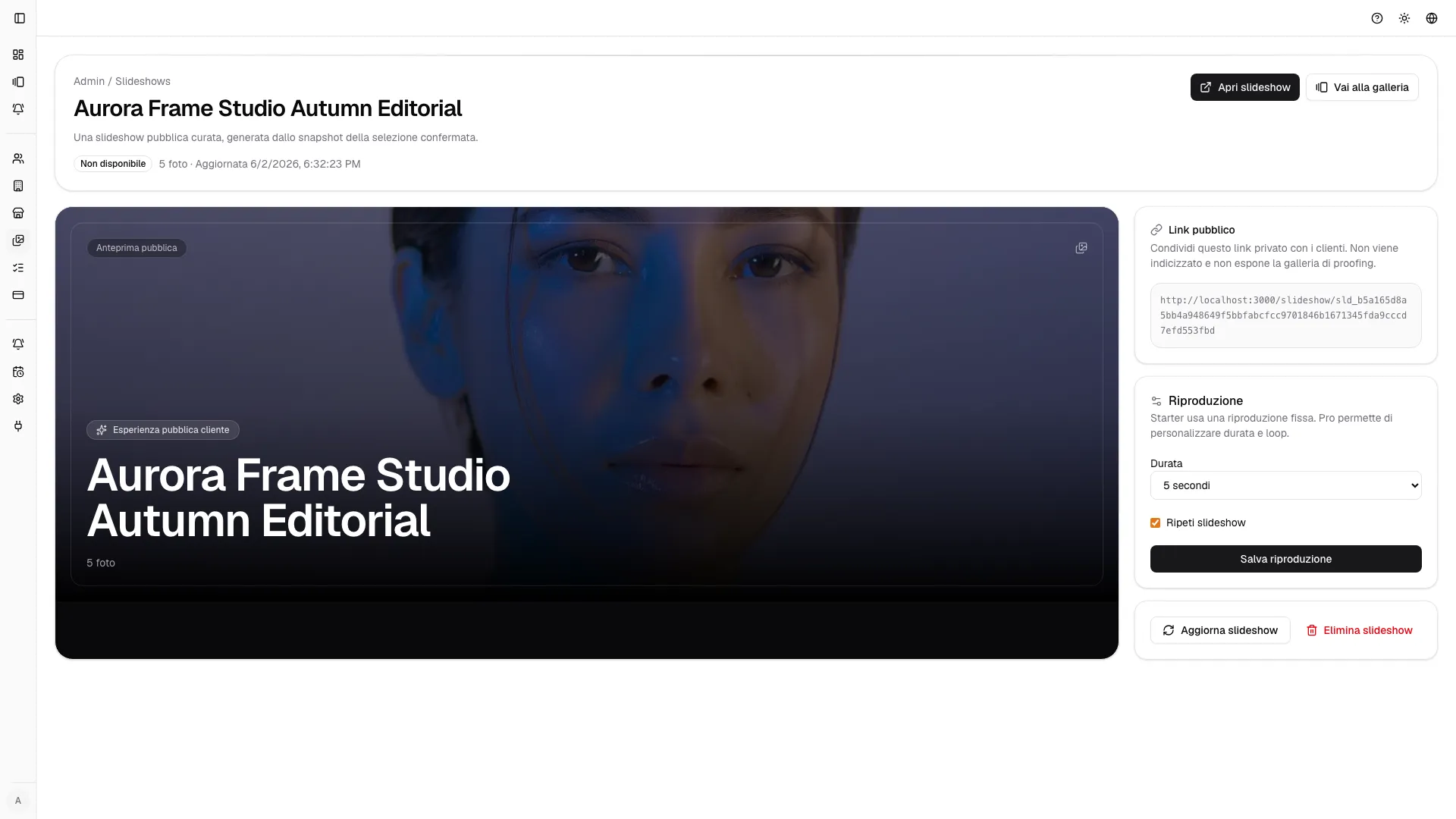1456x819 pixels.
Task: Click Elimina slideshow button
Action: tap(1359, 630)
